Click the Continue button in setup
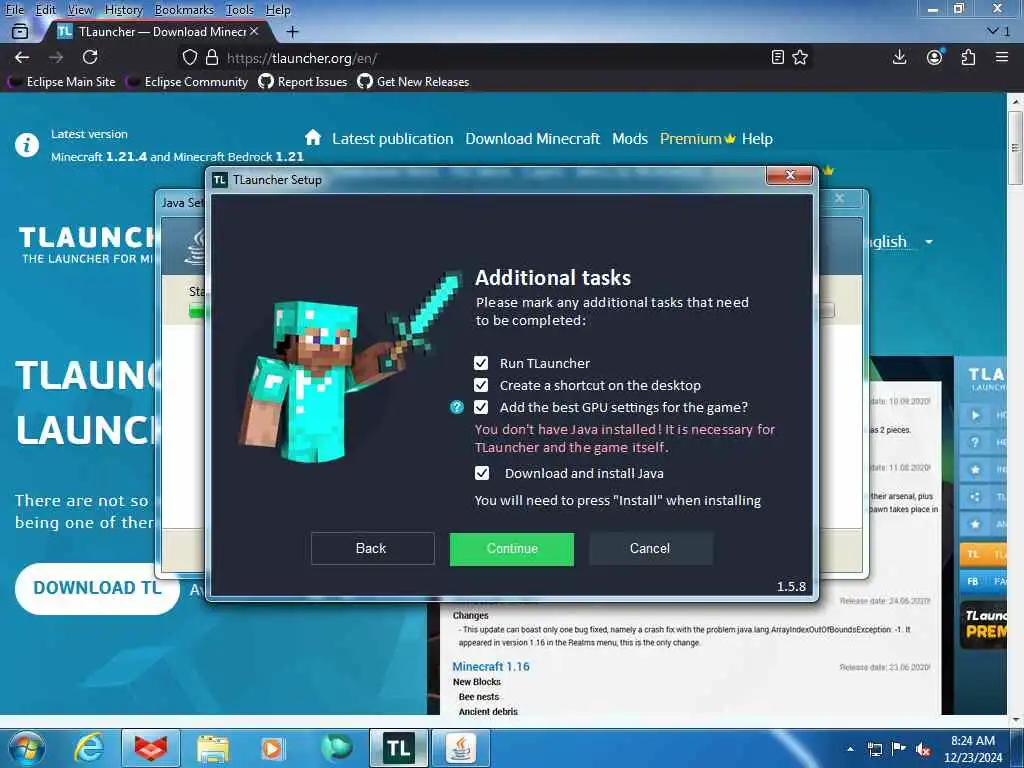 click(x=511, y=549)
